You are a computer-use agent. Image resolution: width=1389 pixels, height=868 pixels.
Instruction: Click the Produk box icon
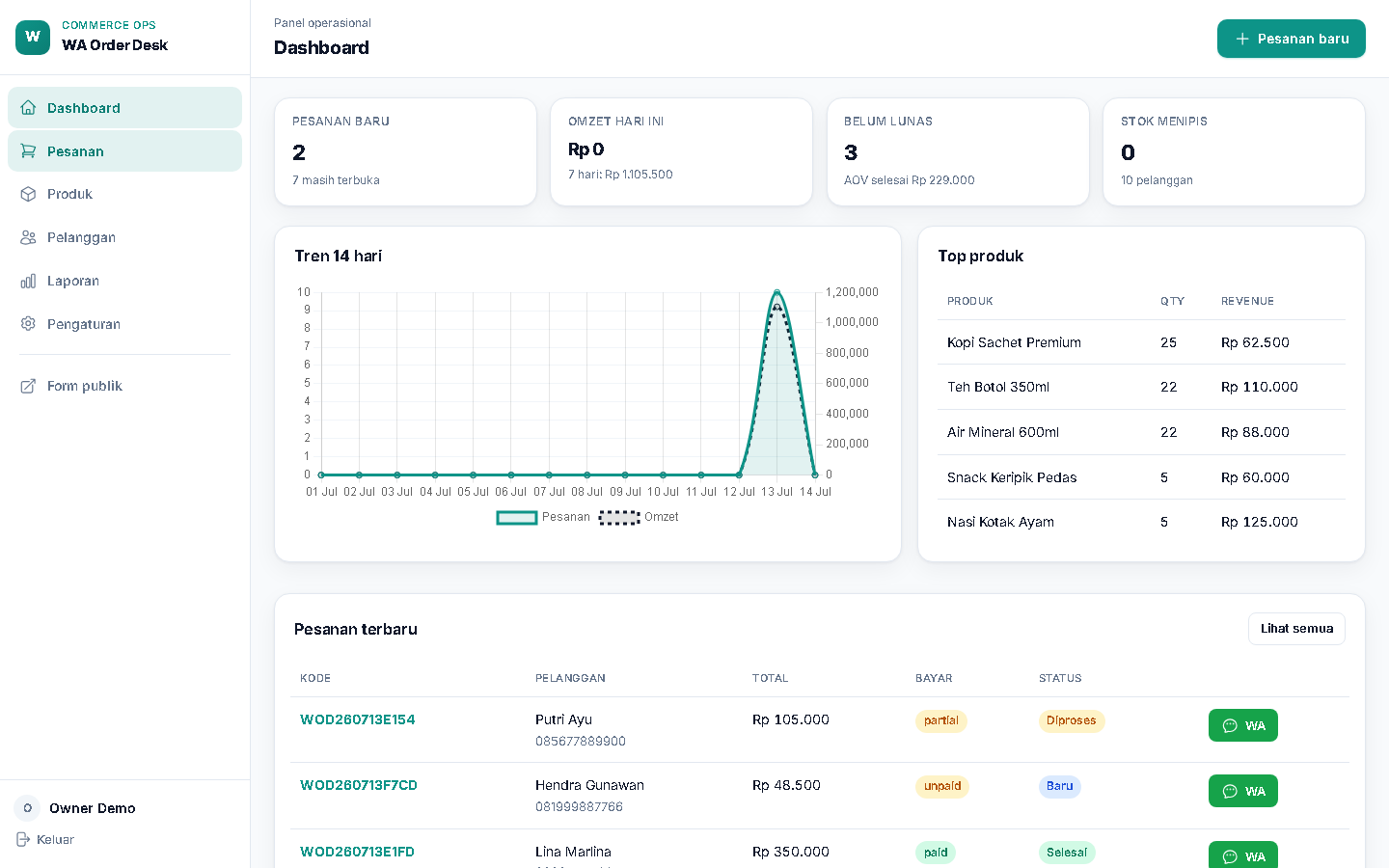28,194
